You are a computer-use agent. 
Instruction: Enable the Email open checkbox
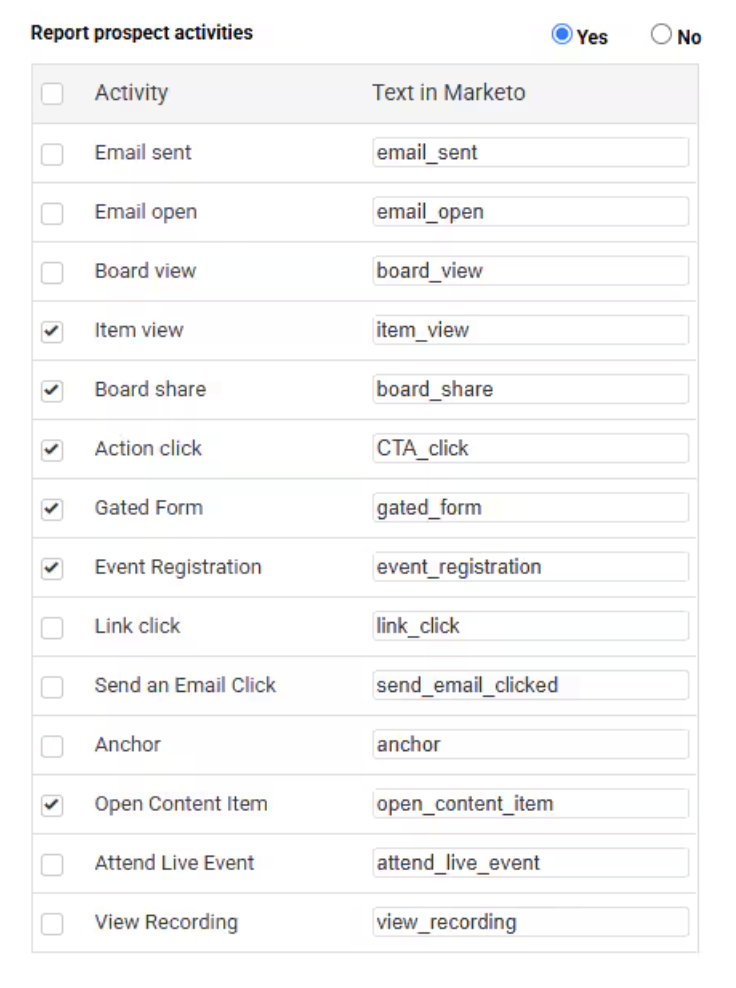point(52,213)
